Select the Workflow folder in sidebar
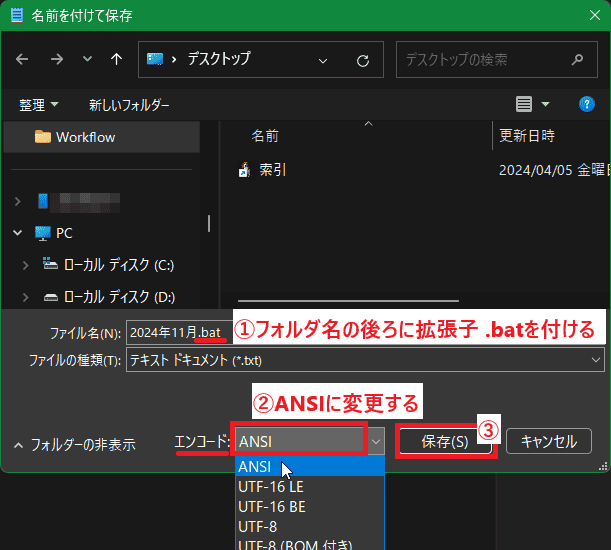The height and width of the screenshot is (550, 611). point(85,137)
